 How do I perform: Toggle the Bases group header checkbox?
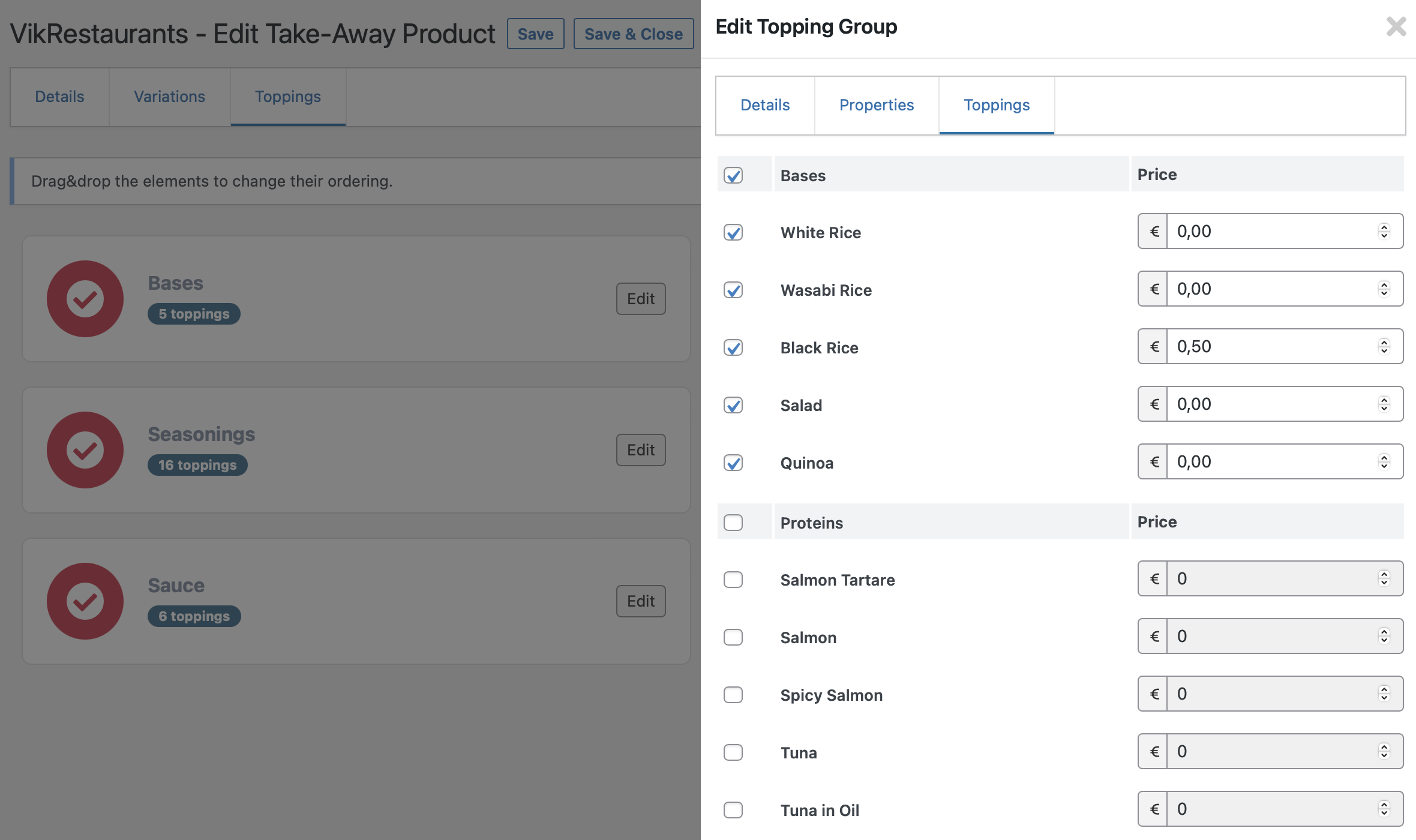(x=733, y=175)
